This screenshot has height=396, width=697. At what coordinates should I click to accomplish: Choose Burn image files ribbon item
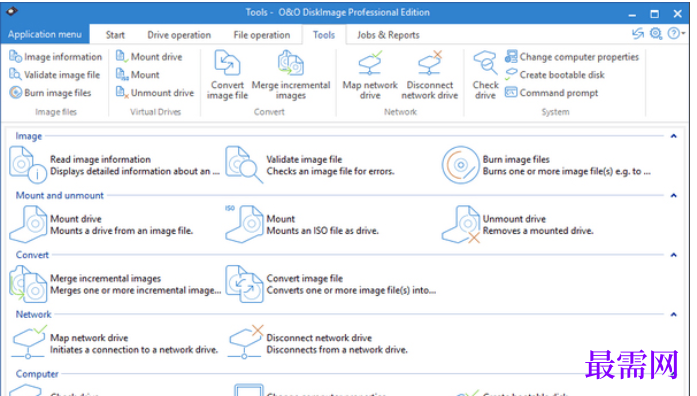coord(50,92)
